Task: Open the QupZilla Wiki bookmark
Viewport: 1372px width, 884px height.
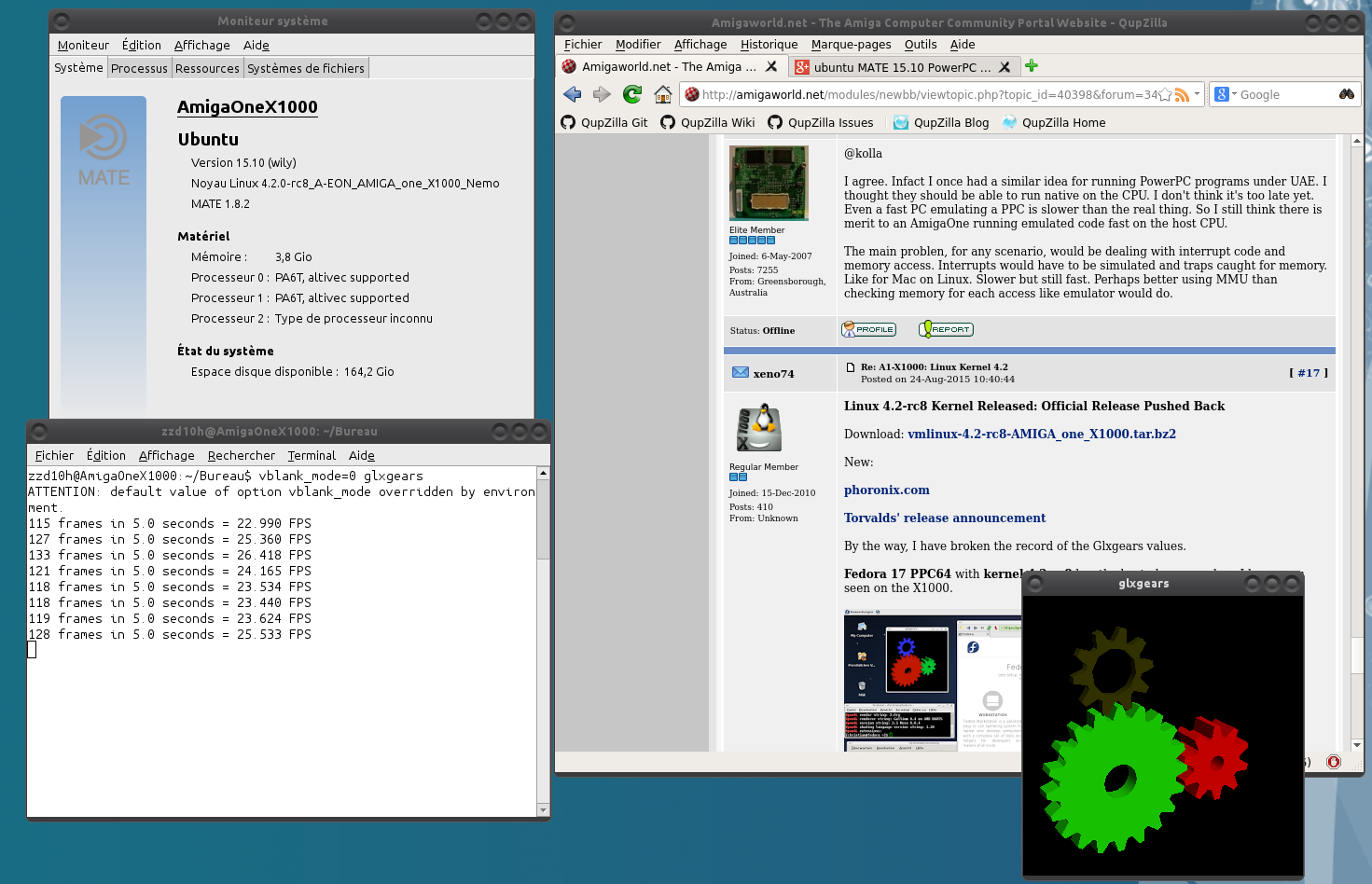Action: pyautogui.click(x=707, y=122)
